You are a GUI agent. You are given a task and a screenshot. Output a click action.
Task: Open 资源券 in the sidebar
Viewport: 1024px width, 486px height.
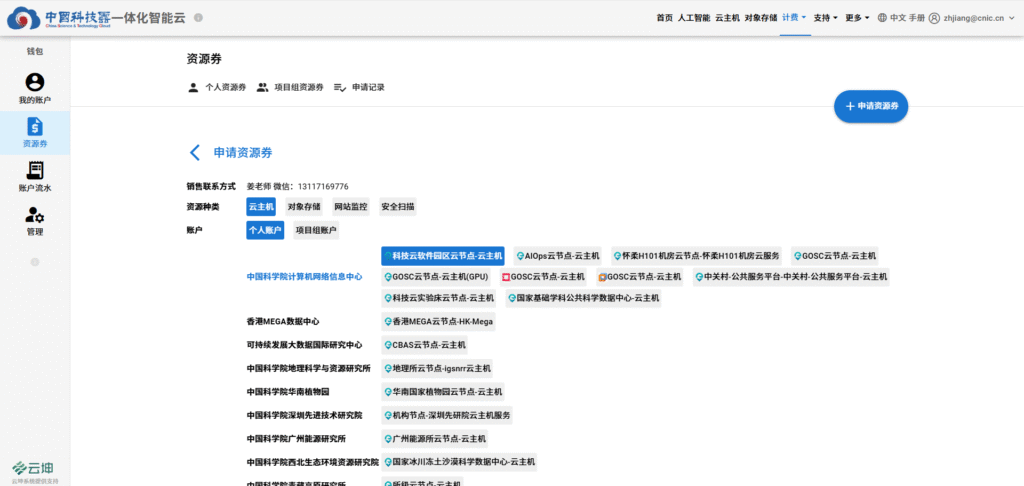click(x=35, y=133)
